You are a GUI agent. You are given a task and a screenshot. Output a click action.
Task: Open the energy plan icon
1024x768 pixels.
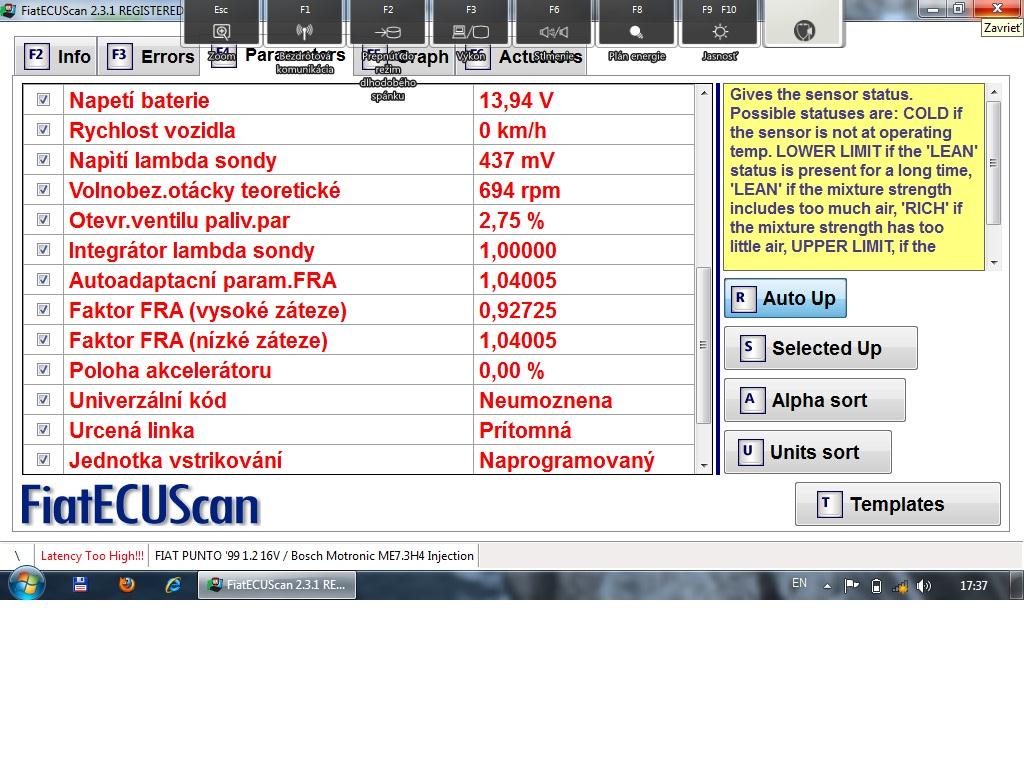click(636, 31)
